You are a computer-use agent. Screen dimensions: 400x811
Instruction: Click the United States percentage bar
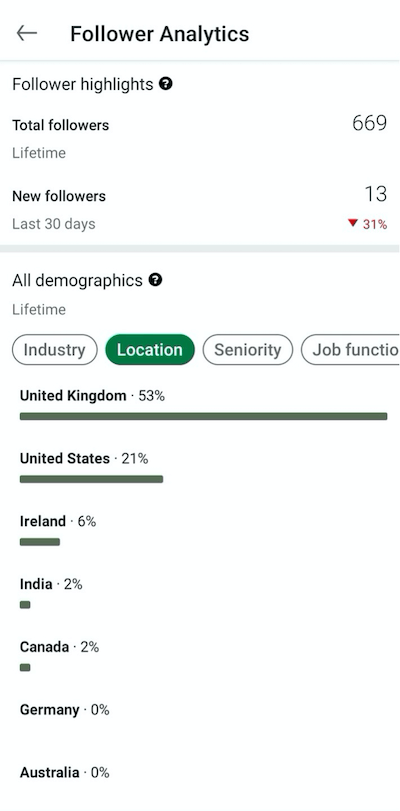click(x=92, y=479)
